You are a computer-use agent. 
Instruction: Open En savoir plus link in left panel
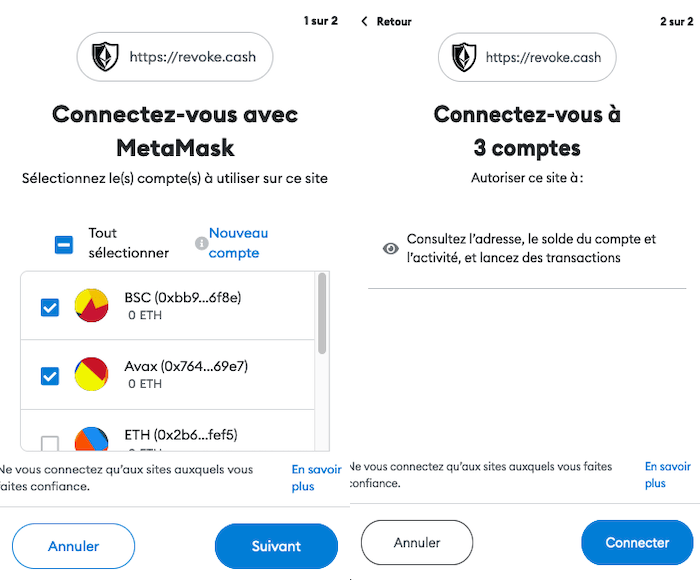pos(316,478)
